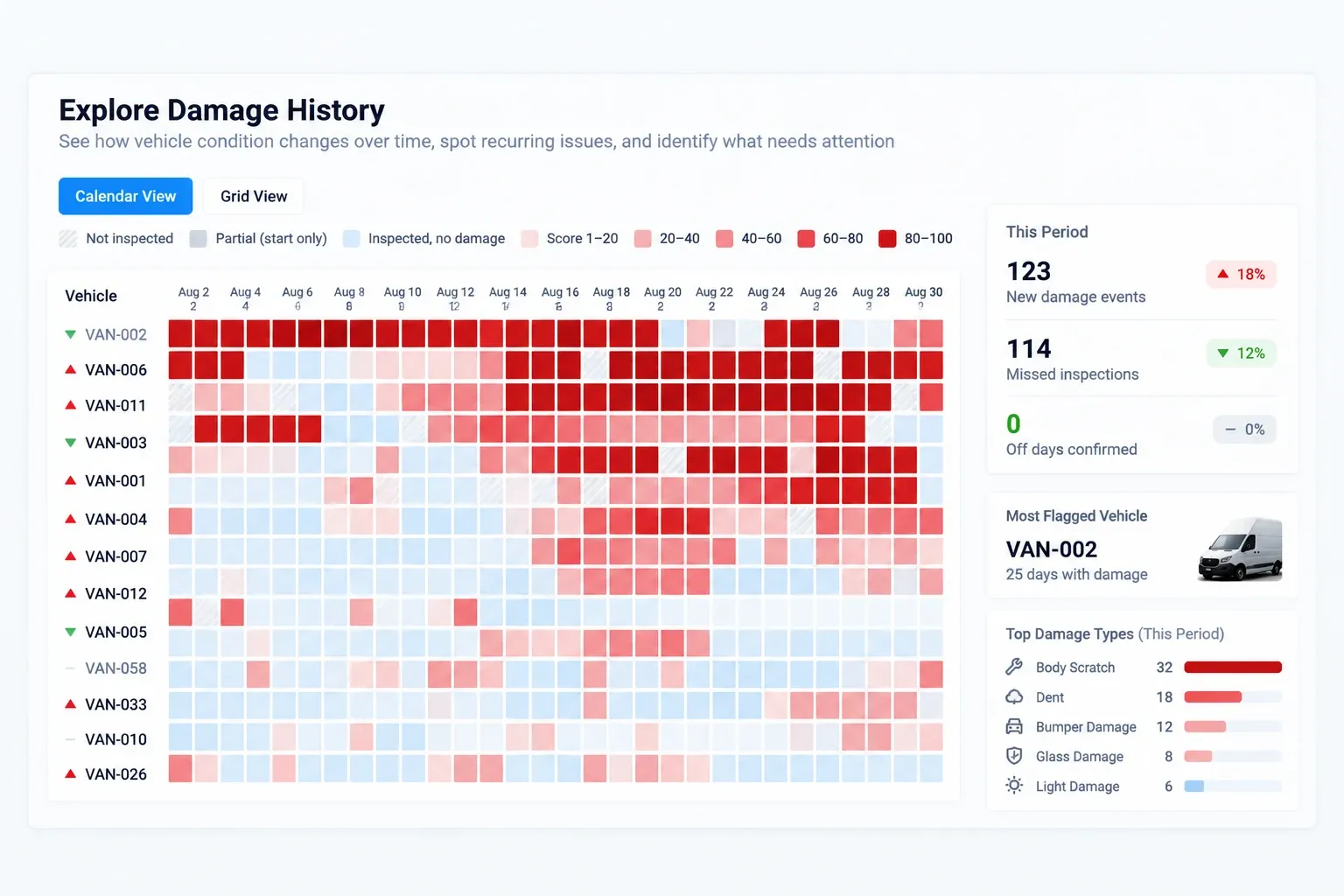The height and width of the screenshot is (896, 1344).
Task: Click the Dent progress bar
Action: (1233, 696)
